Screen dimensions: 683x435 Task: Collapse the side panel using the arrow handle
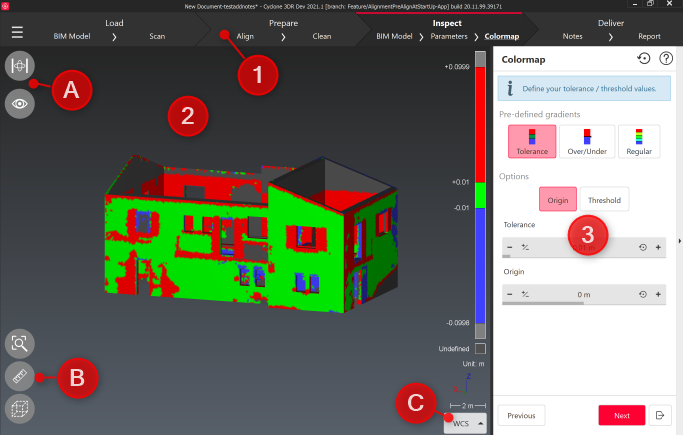coord(679,240)
